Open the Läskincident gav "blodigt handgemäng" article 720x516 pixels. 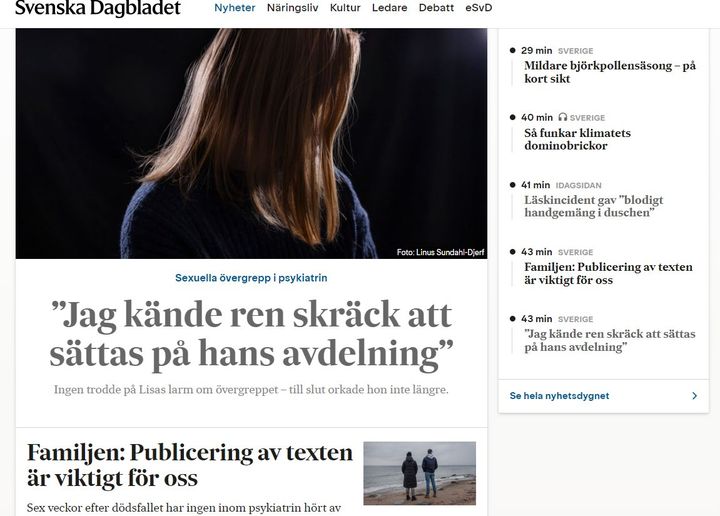(x=593, y=206)
